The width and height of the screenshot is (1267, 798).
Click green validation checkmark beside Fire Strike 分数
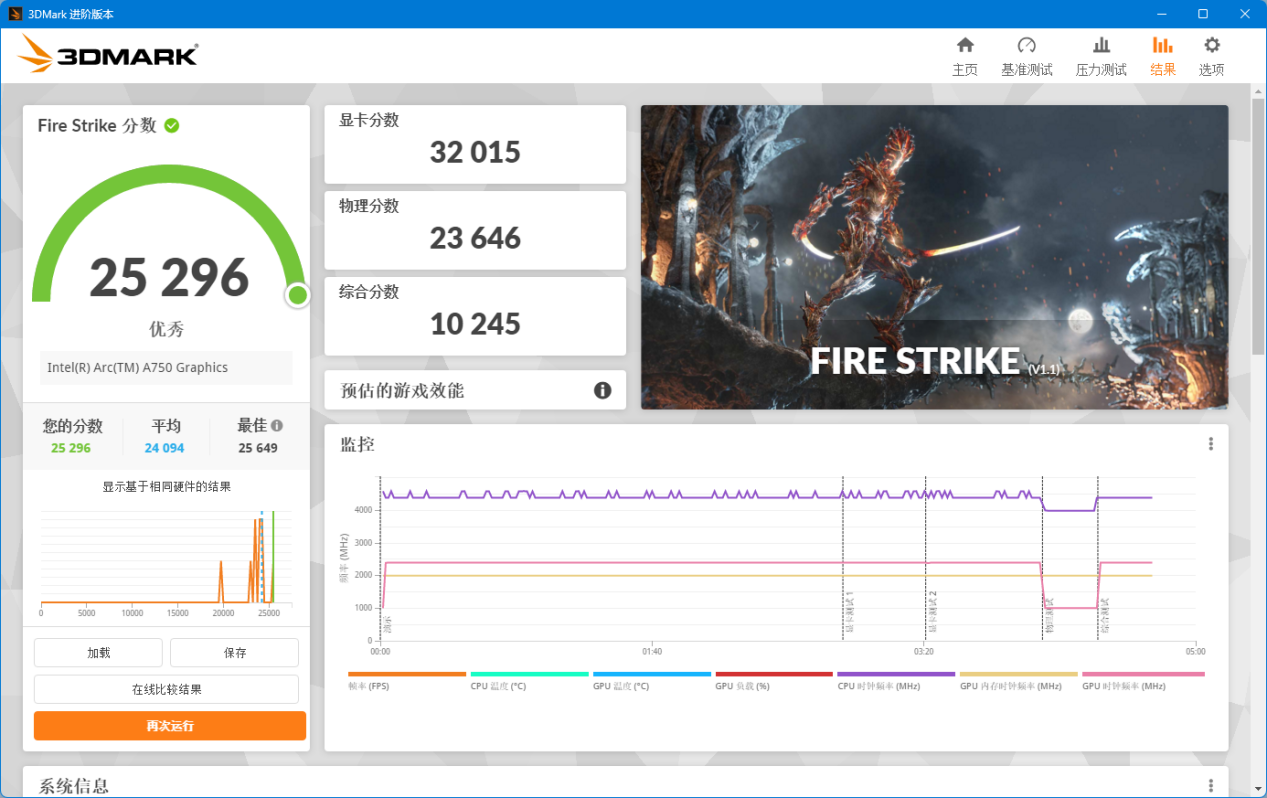click(172, 125)
